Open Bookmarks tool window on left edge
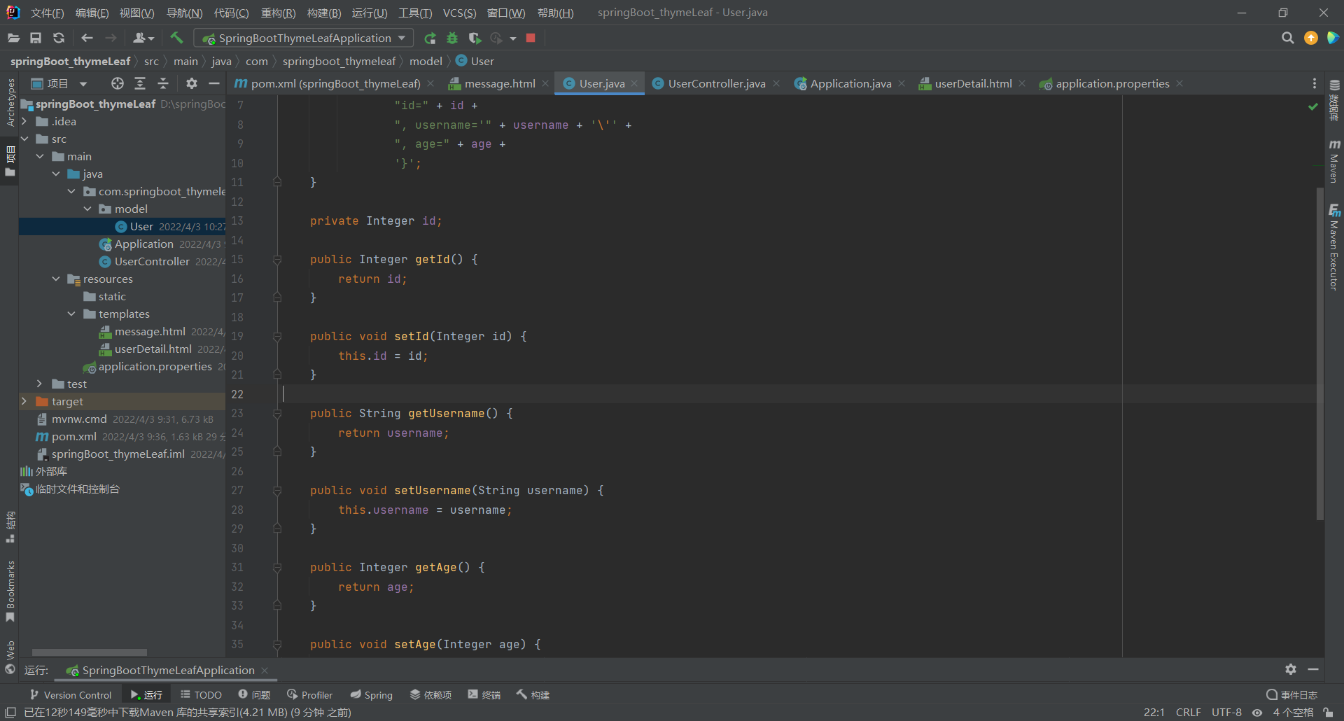The height and width of the screenshot is (721, 1344). tap(10, 591)
